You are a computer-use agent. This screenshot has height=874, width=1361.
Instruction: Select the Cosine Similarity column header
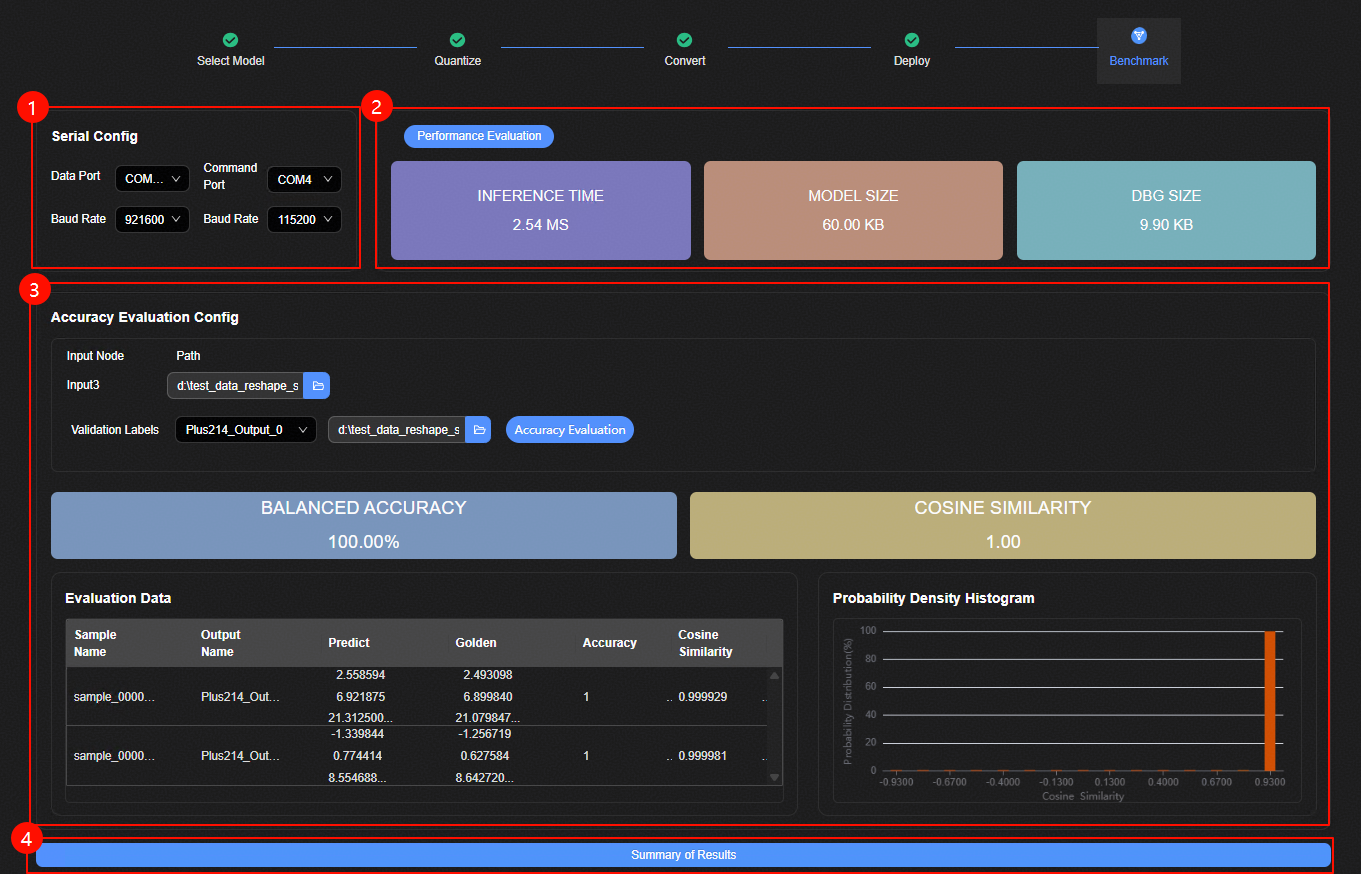click(705, 643)
